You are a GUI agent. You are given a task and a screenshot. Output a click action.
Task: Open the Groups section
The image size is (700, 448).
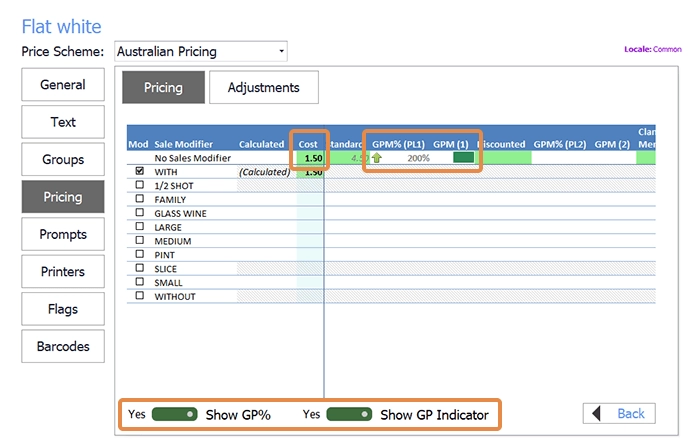63,159
